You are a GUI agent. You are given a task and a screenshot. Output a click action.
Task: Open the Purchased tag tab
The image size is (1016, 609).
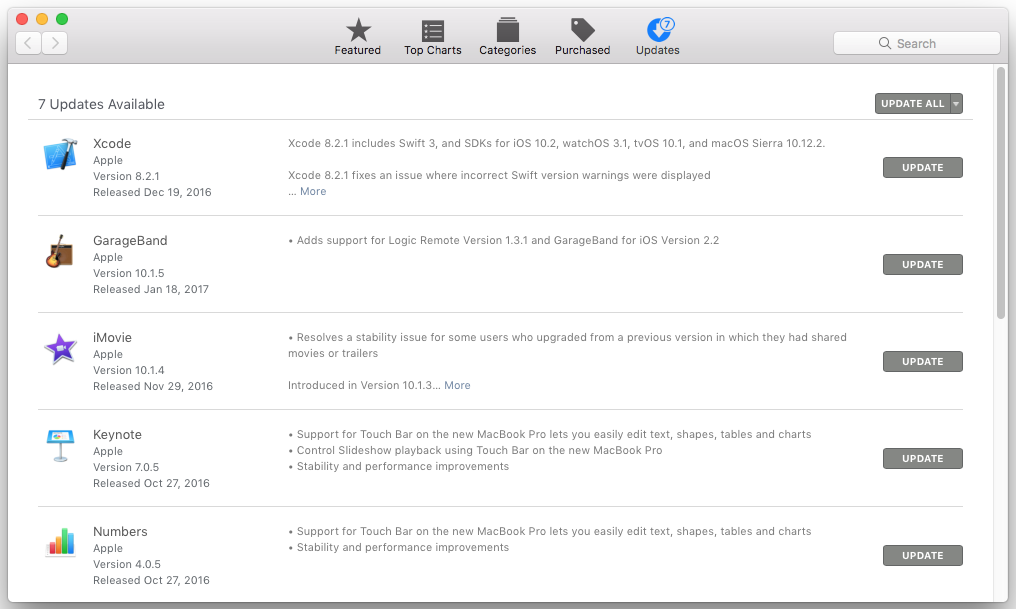583,37
